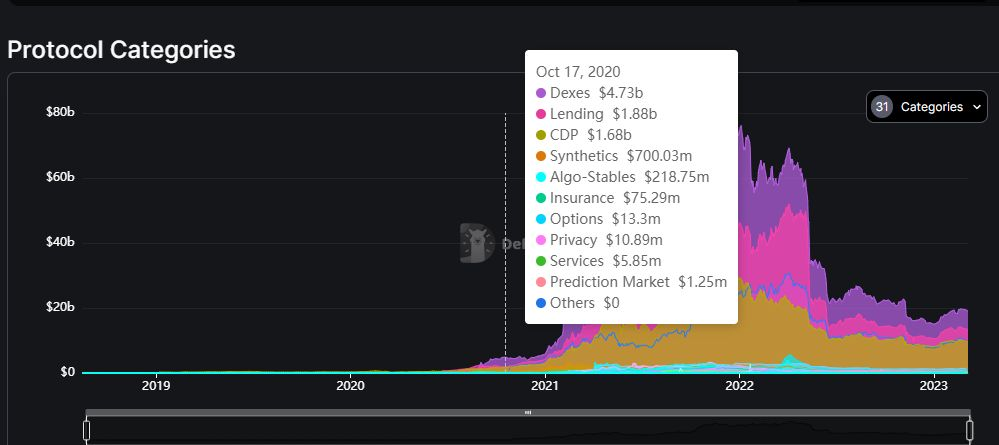Click the blue Others legend dot
The height and width of the screenshot is (445, 999).
click(x=541, y=303)
